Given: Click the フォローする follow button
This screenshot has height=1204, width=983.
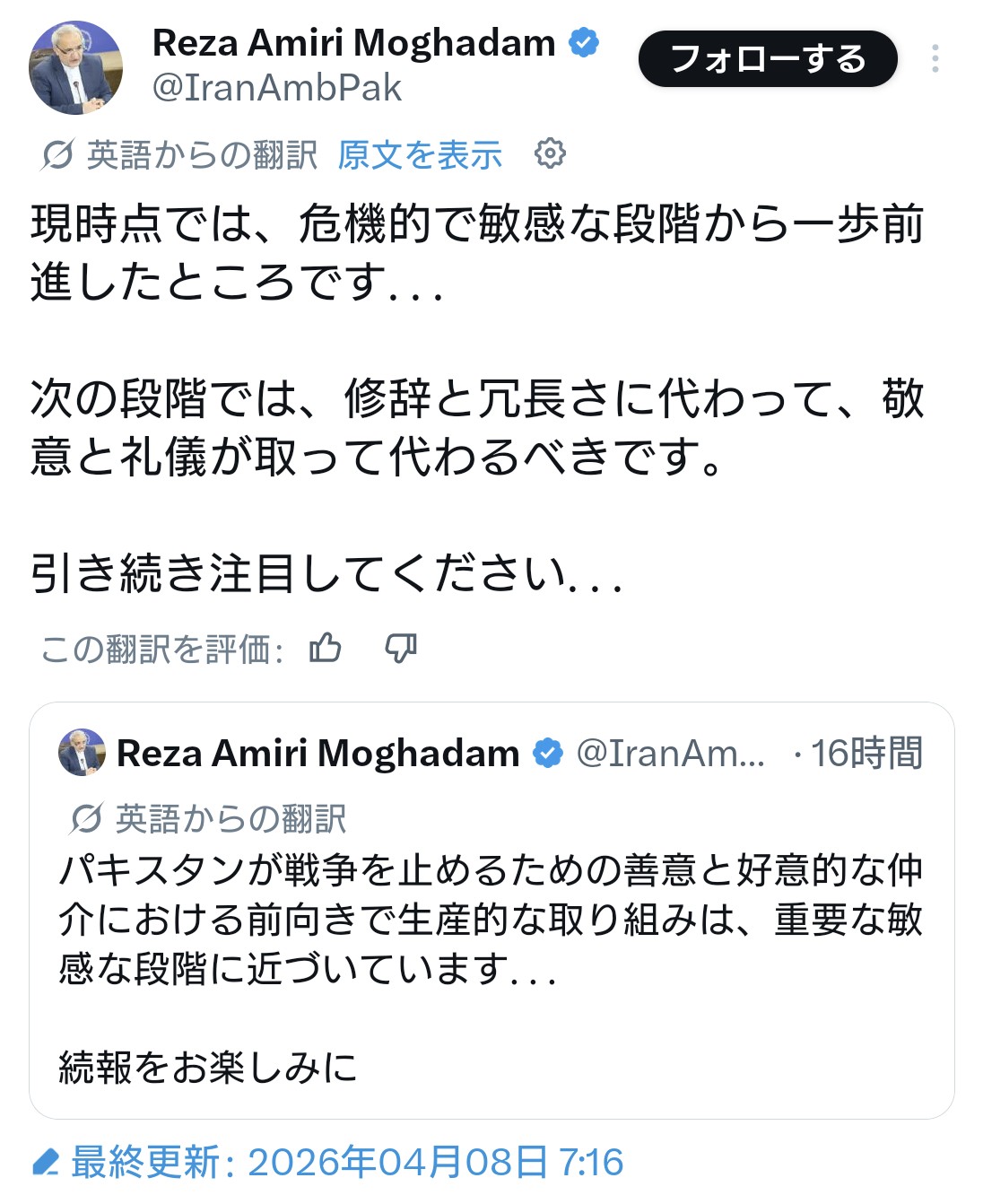Looking at the screenshot, I should [x=768, y=59].
